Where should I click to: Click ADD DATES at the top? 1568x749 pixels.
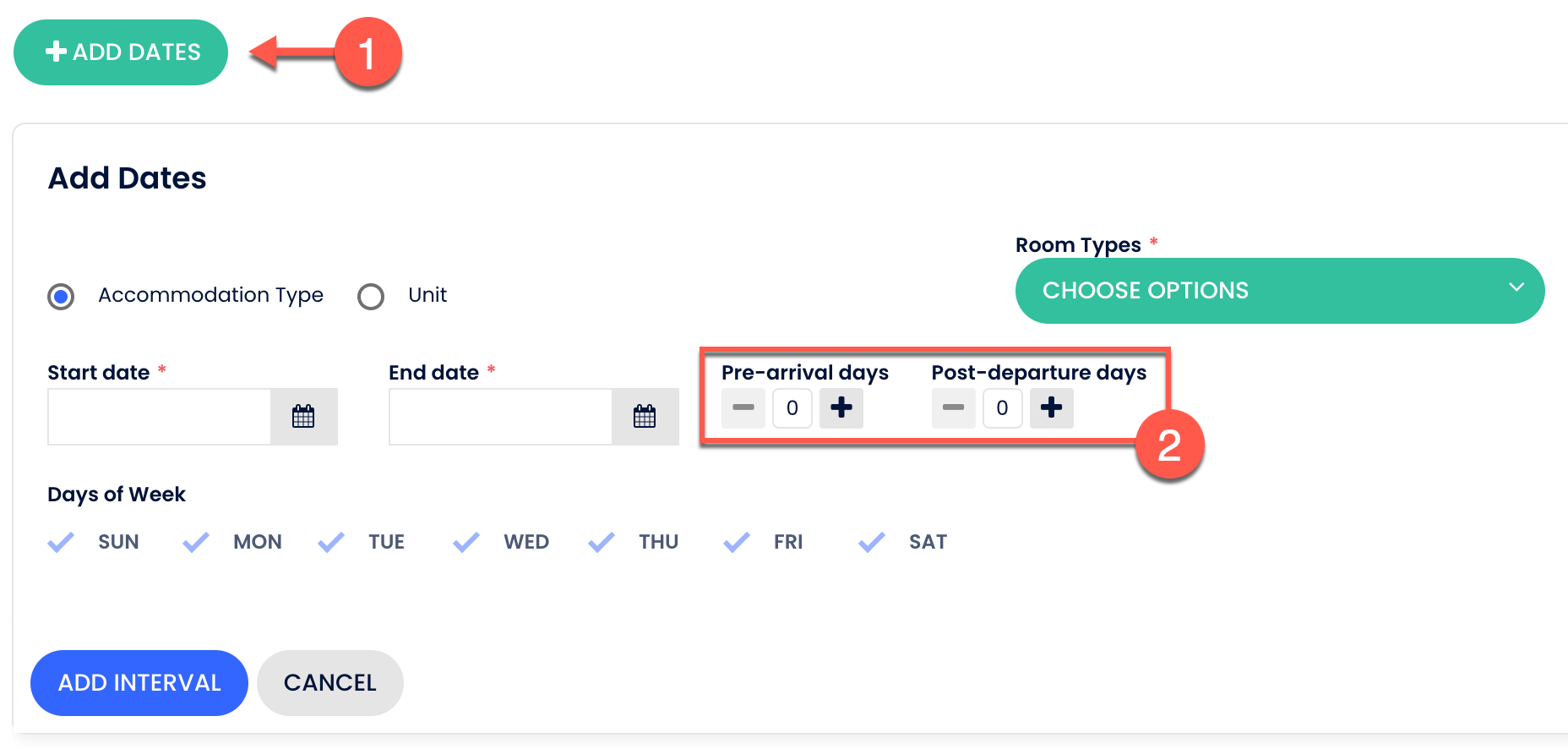pyautogui.click(x=120, y=52)
